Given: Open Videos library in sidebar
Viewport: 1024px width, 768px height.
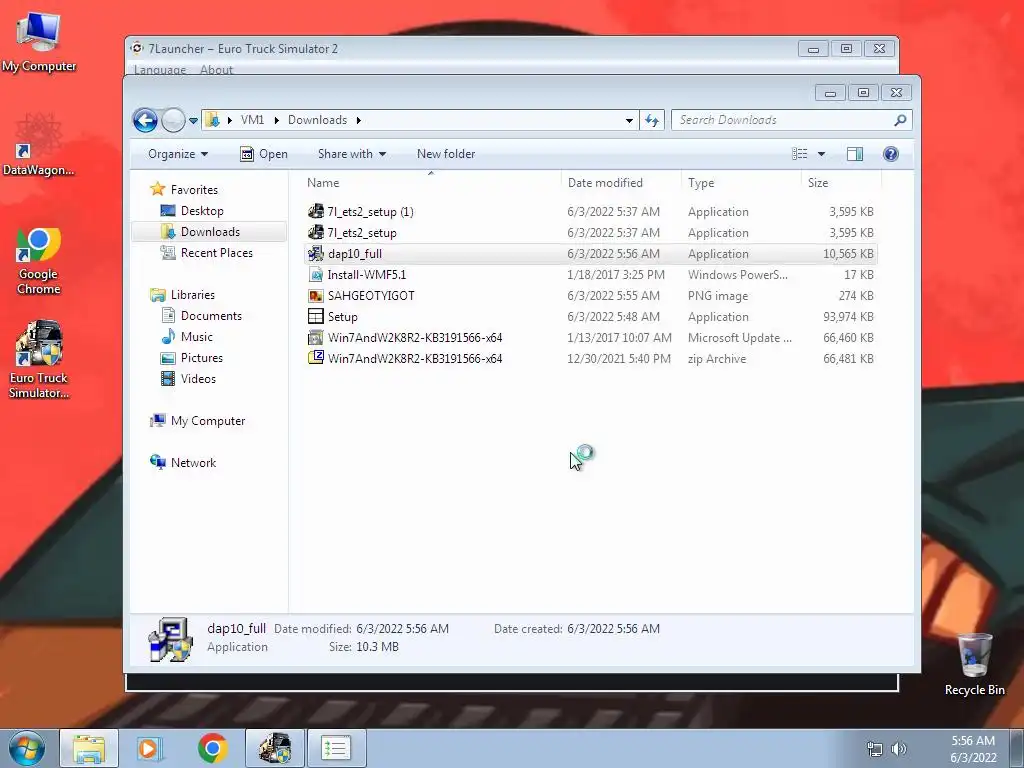Looking at the screenshot, I should (x=188, y=379).
